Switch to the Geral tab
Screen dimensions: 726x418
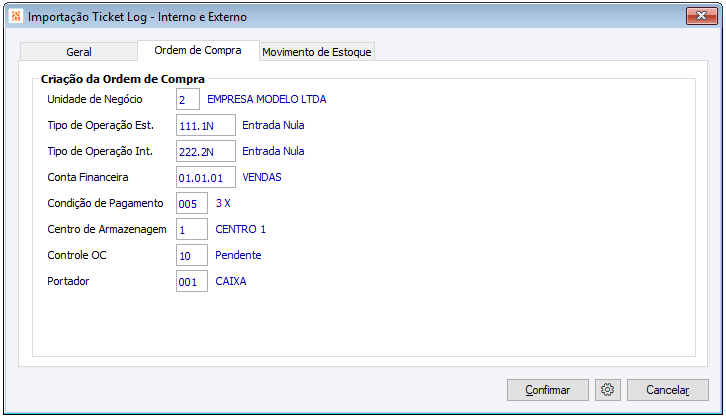79,52
